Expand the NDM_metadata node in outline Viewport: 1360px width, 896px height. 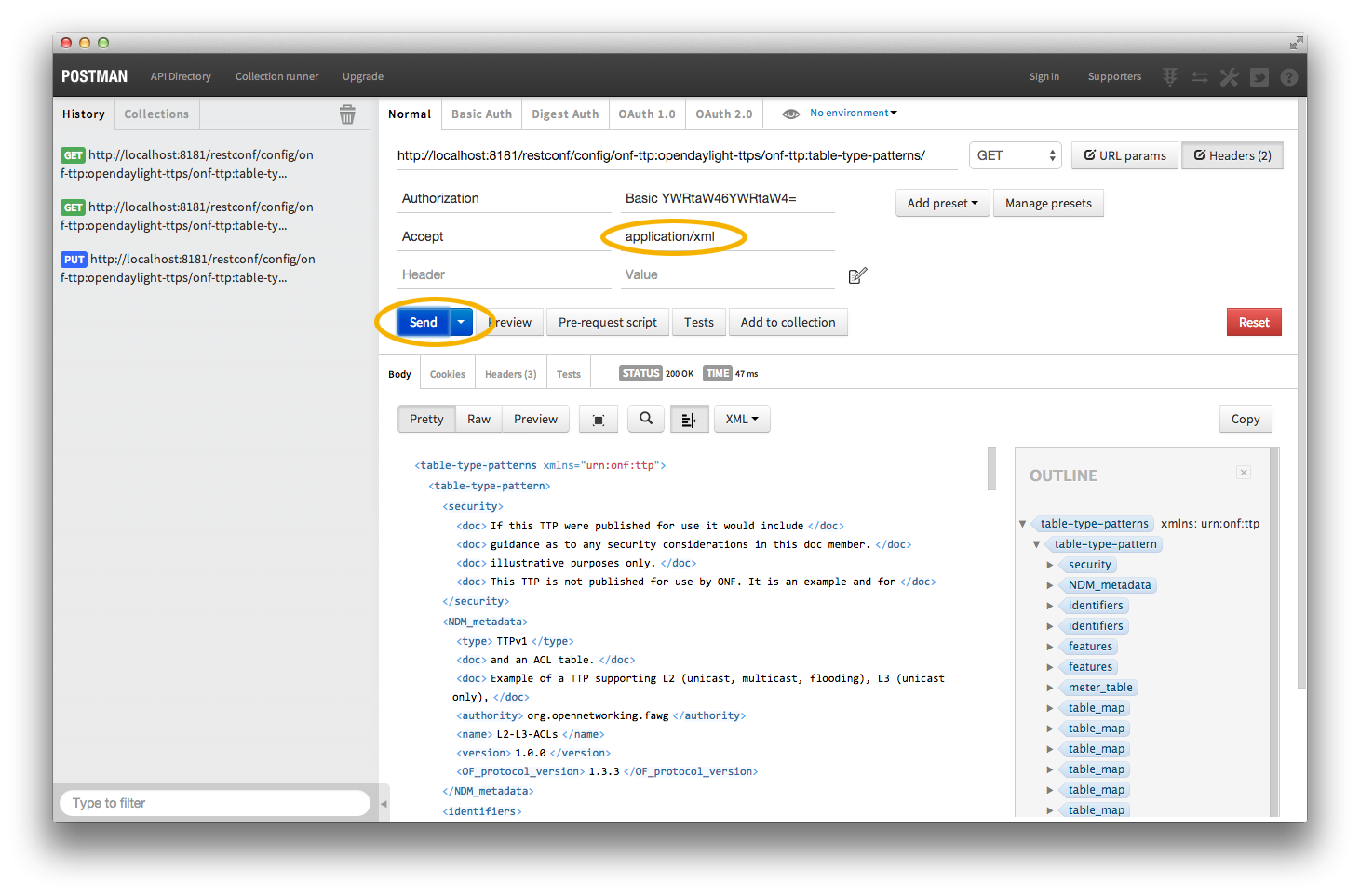point(1050,585)
